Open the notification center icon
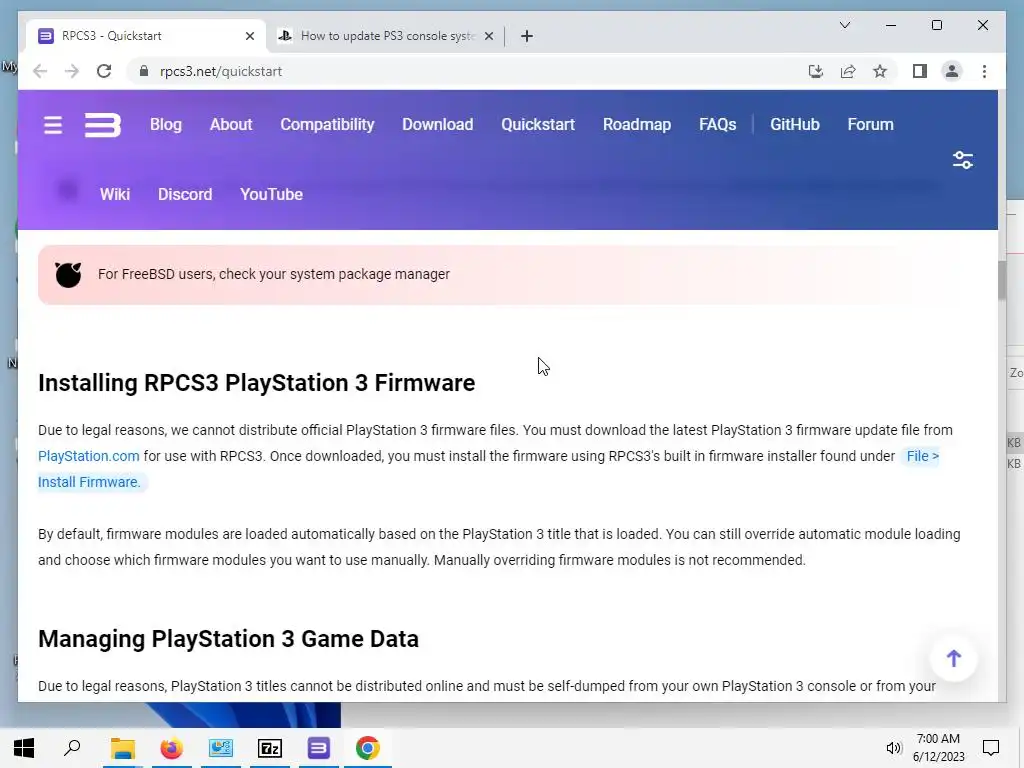 pos(991,748)
